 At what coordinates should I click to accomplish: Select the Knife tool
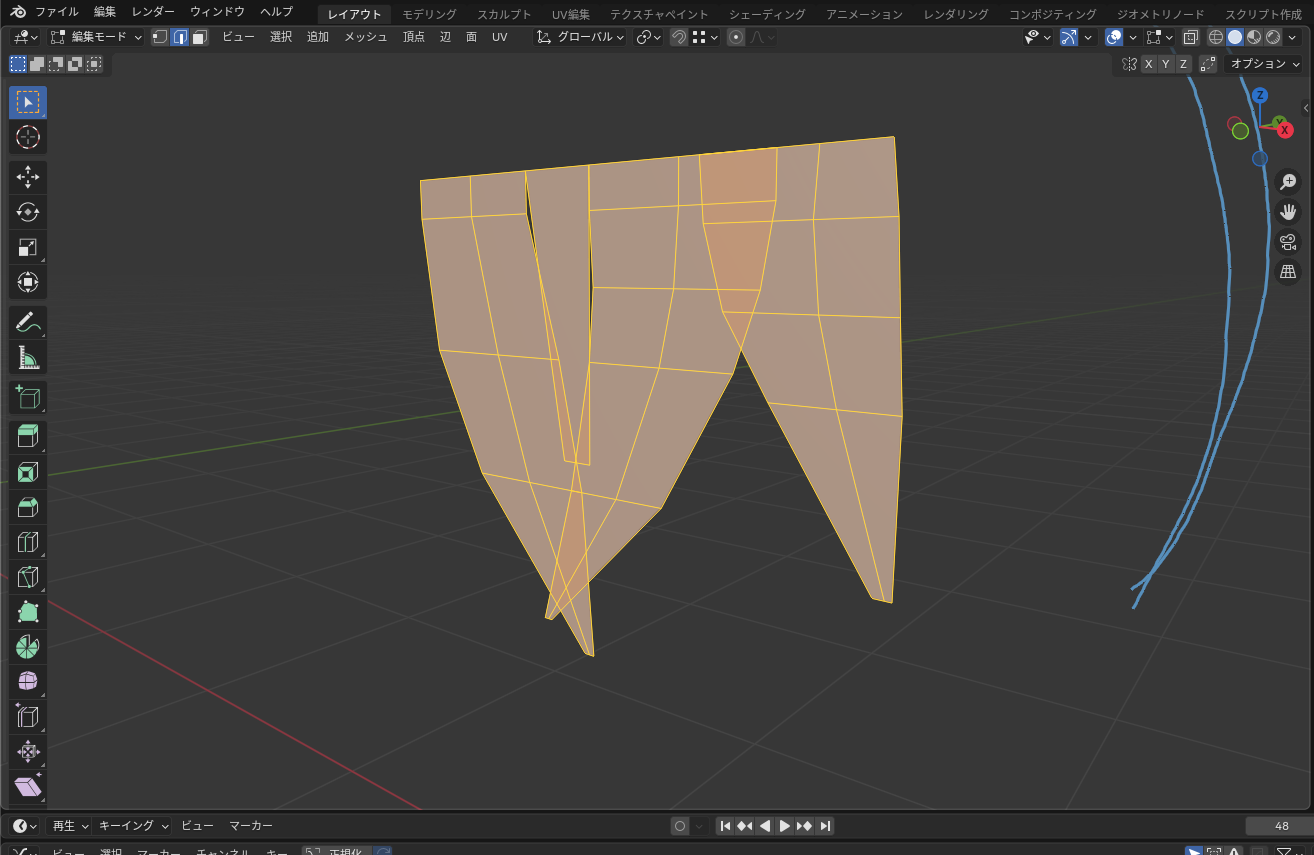(28, 577)
